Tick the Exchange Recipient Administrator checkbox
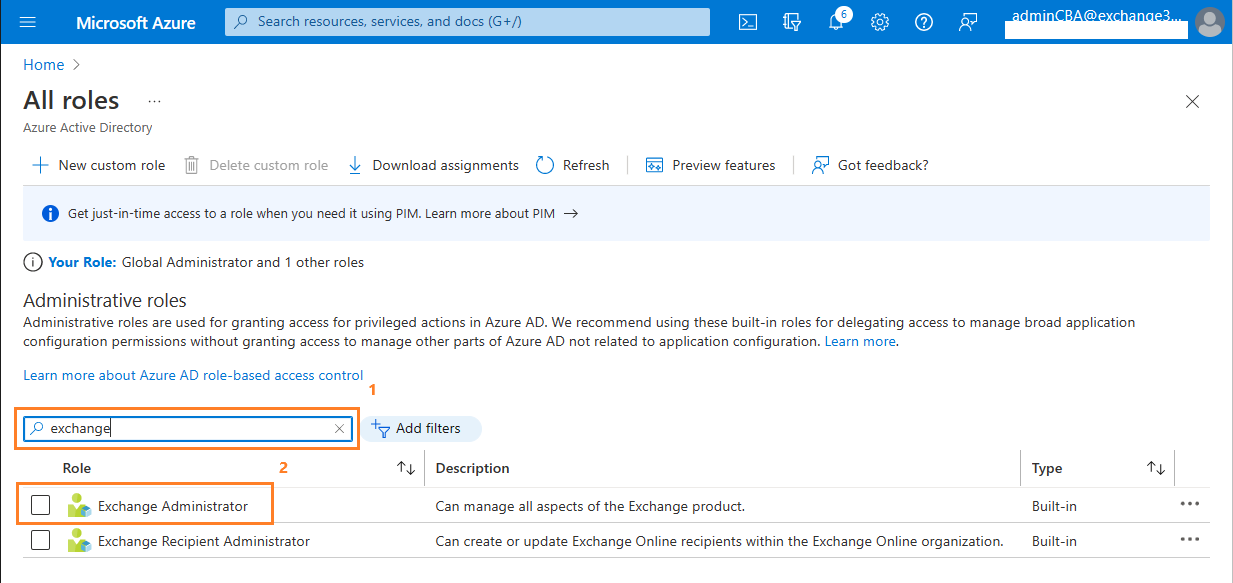 [x=40, y=541]
